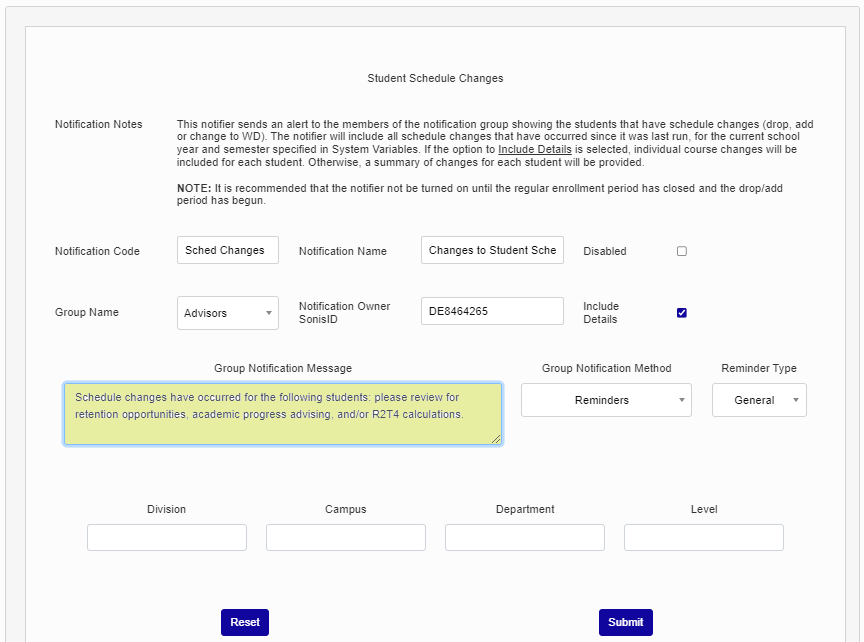Click the Division input field

pos(166,537)
